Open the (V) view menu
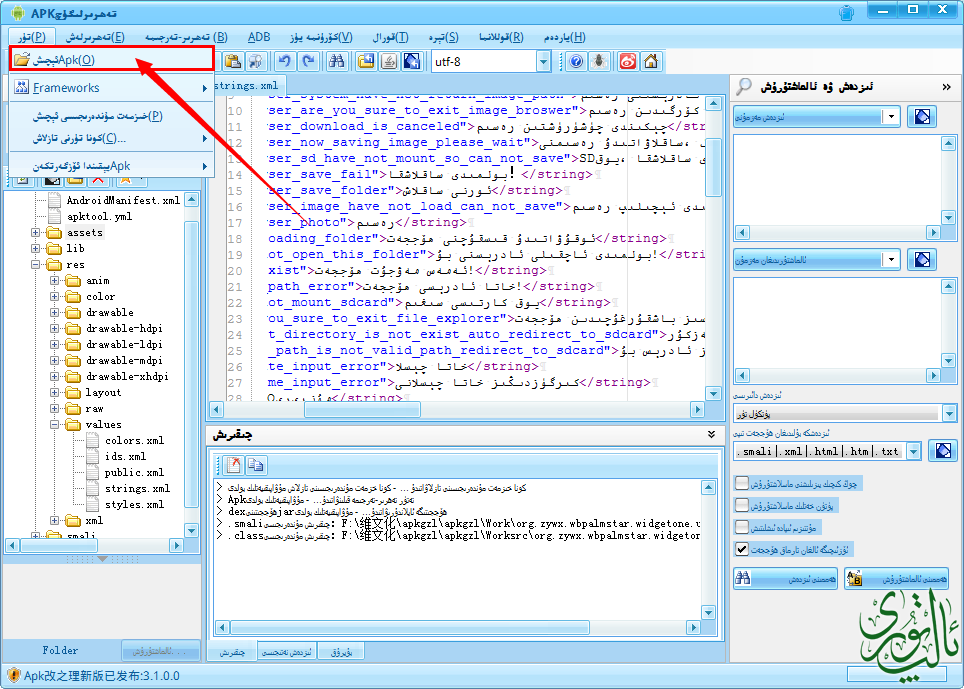964x689 pixels. pos(322,37)
